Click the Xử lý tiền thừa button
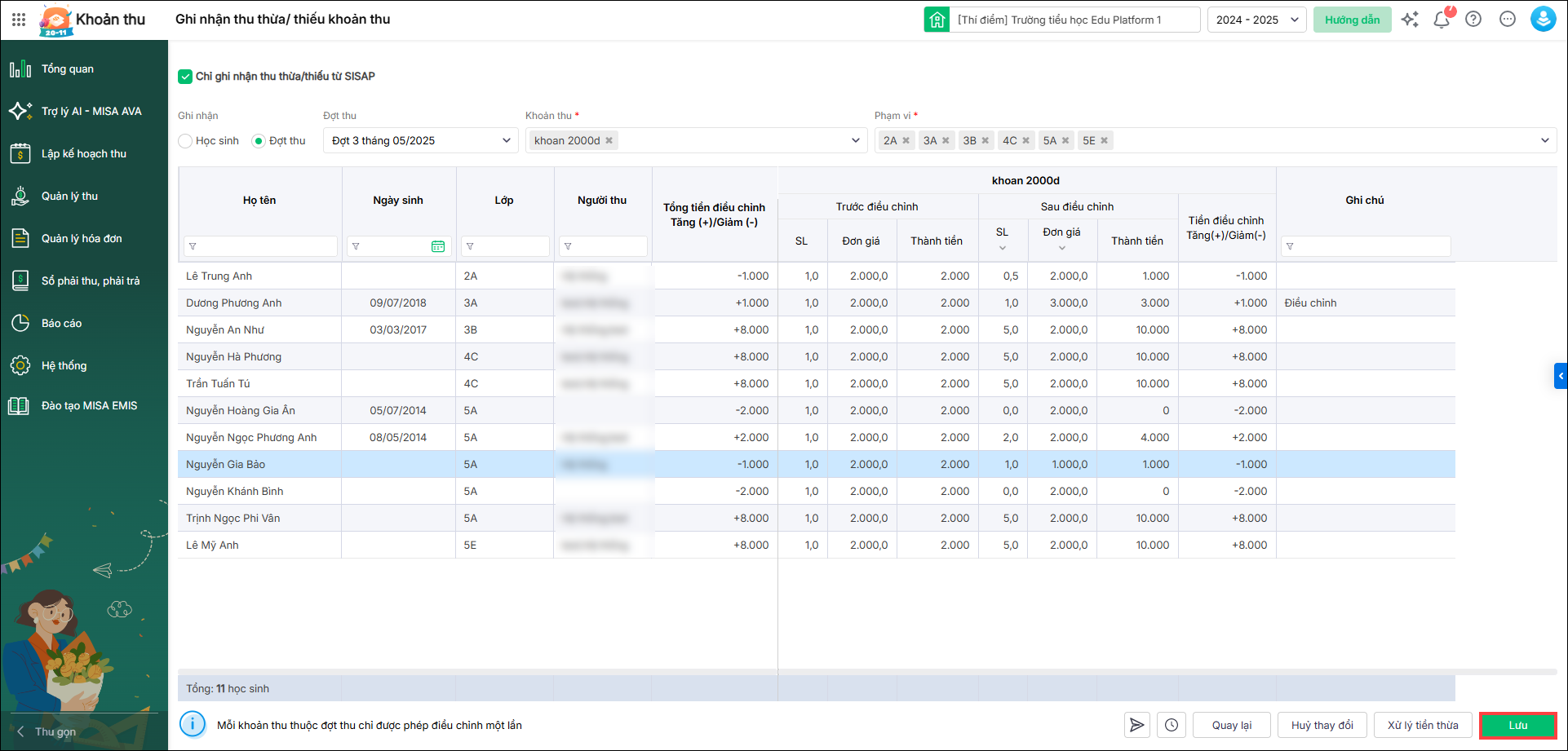Viewport: 1568px width, 751px height. pos(1423,725)
